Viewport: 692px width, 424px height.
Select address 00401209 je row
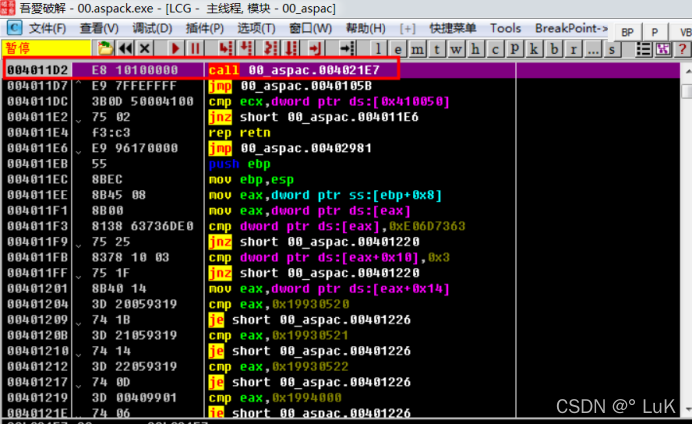pos(341,319)
